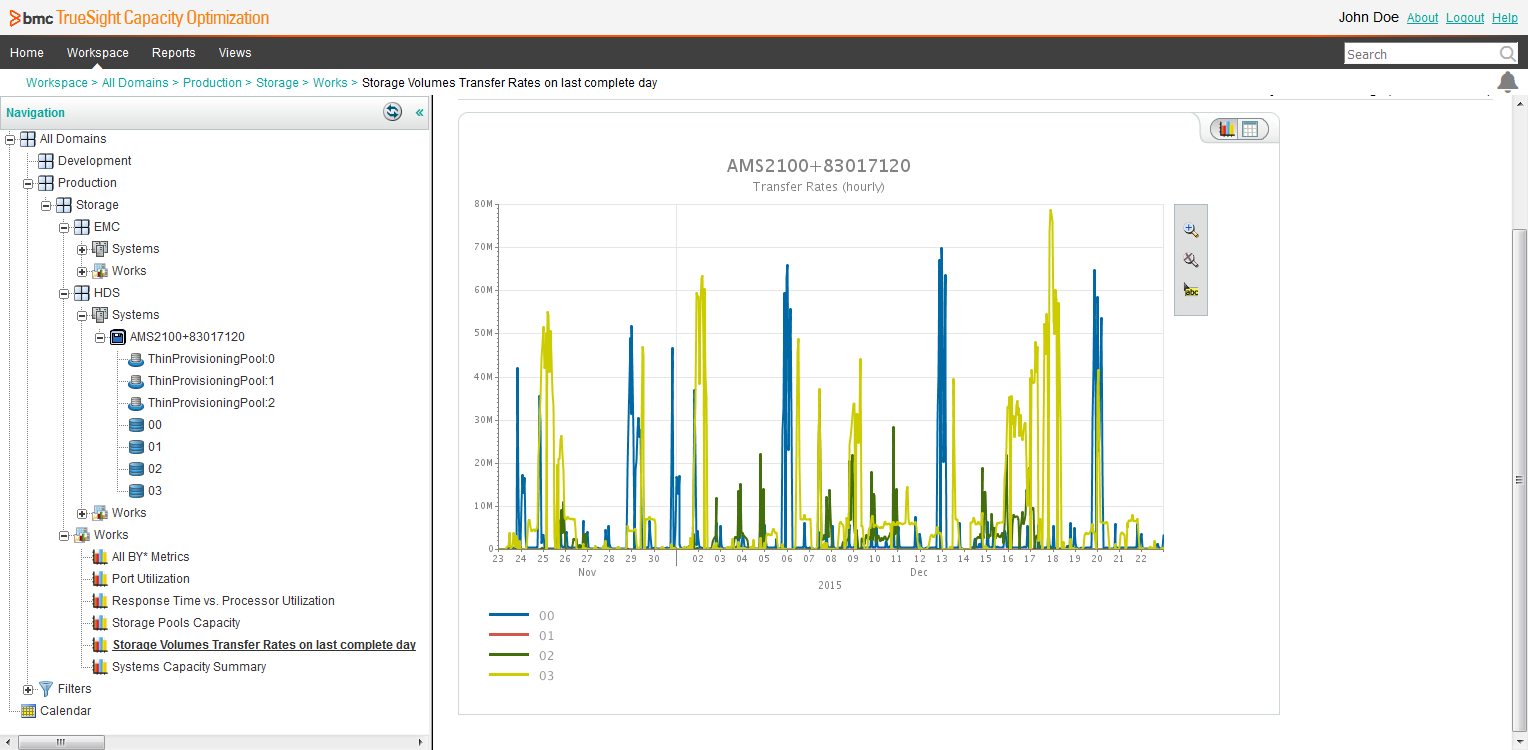Collapse the Production tree node
Screen dimensions: 1528x750
28,183
